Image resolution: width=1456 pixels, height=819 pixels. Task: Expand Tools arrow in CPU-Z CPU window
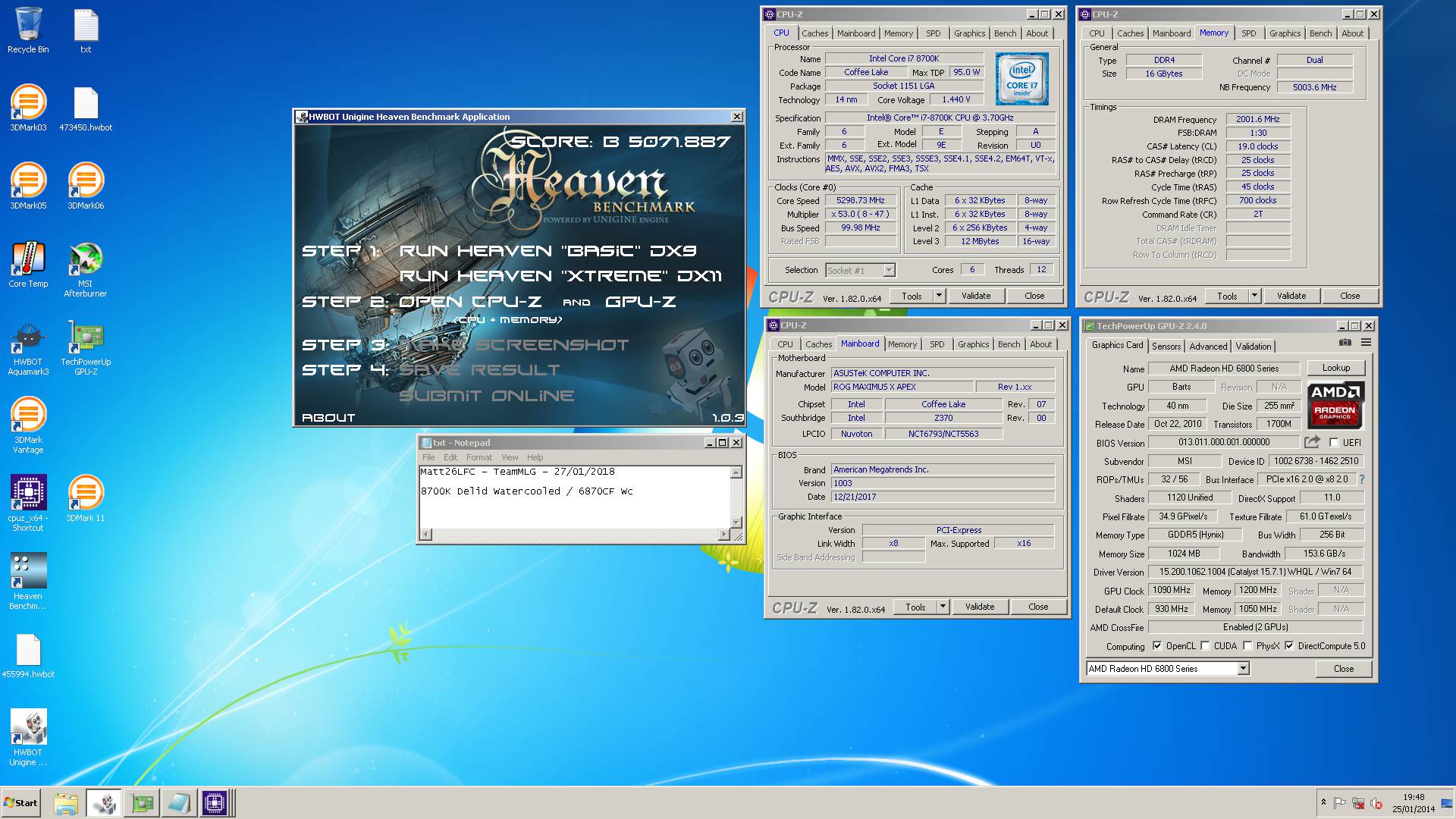939,296
